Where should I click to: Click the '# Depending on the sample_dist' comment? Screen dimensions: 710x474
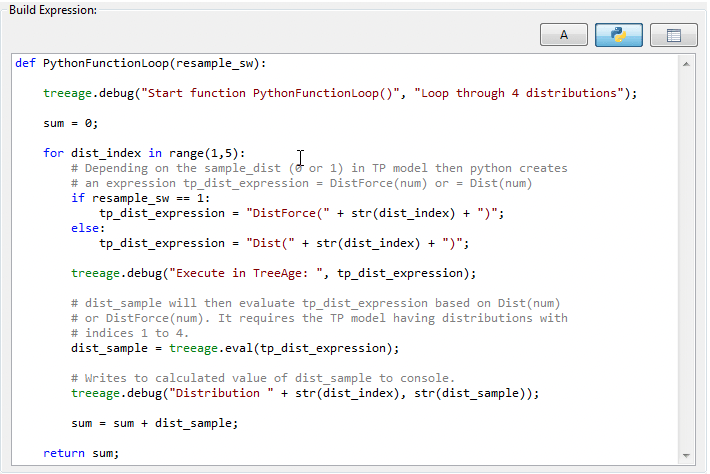pyautogui.click(x=319, y=168)
